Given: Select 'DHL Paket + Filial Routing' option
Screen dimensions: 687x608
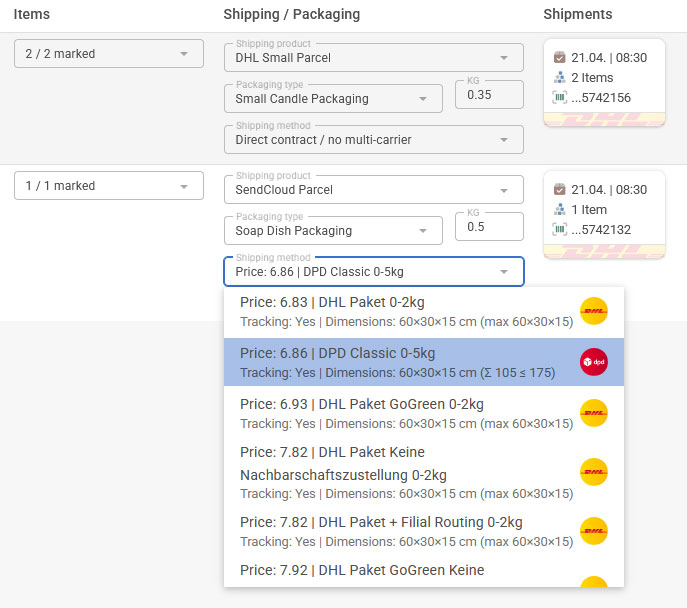Looking at the screenshot, I should [424, 531].
